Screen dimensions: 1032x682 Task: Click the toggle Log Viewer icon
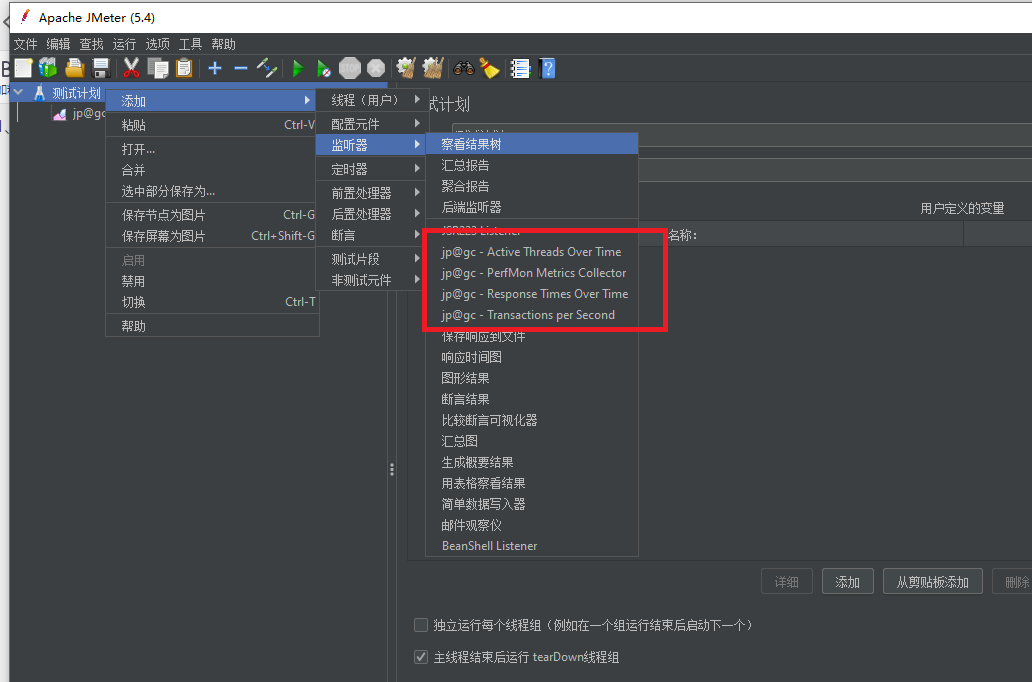click(x=519, y=68)
